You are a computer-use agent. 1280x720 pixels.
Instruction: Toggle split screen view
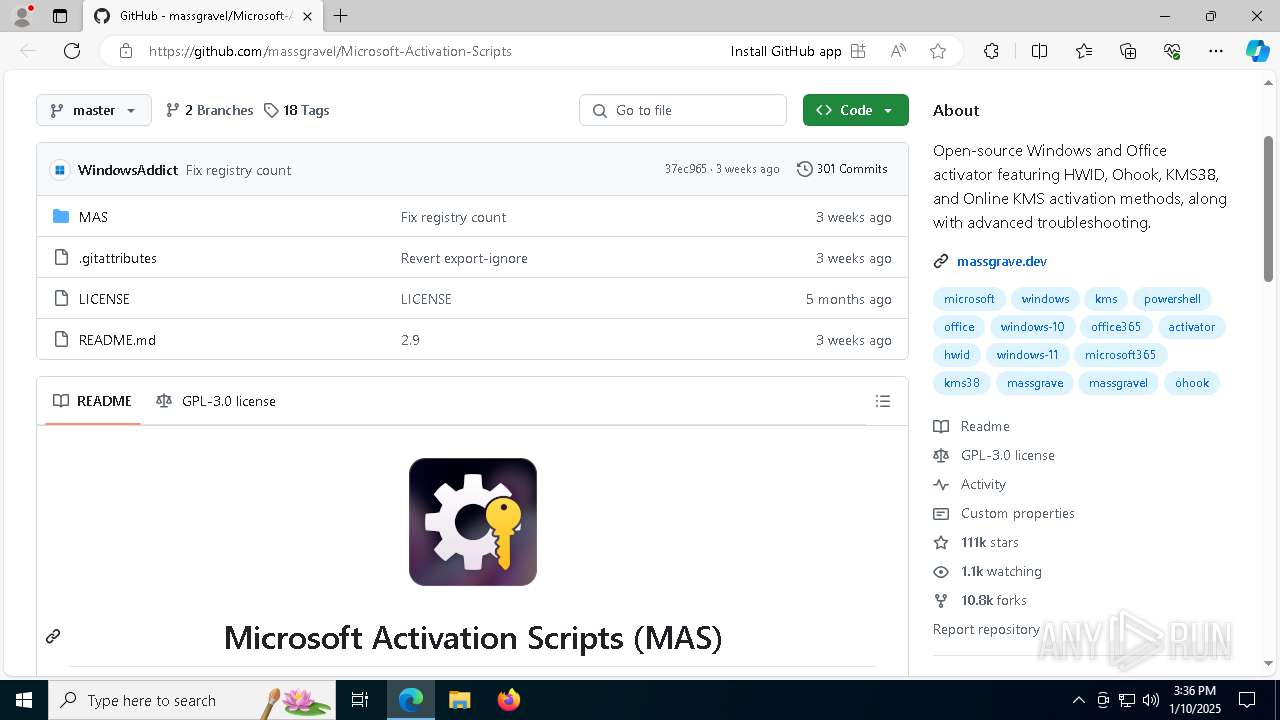[1039, 51]
